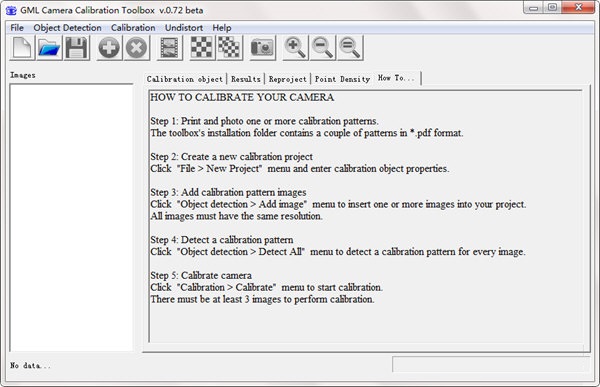Click the 'Step 5: Calibrate camera' line
600x387 pixels.
coord(201,275)
